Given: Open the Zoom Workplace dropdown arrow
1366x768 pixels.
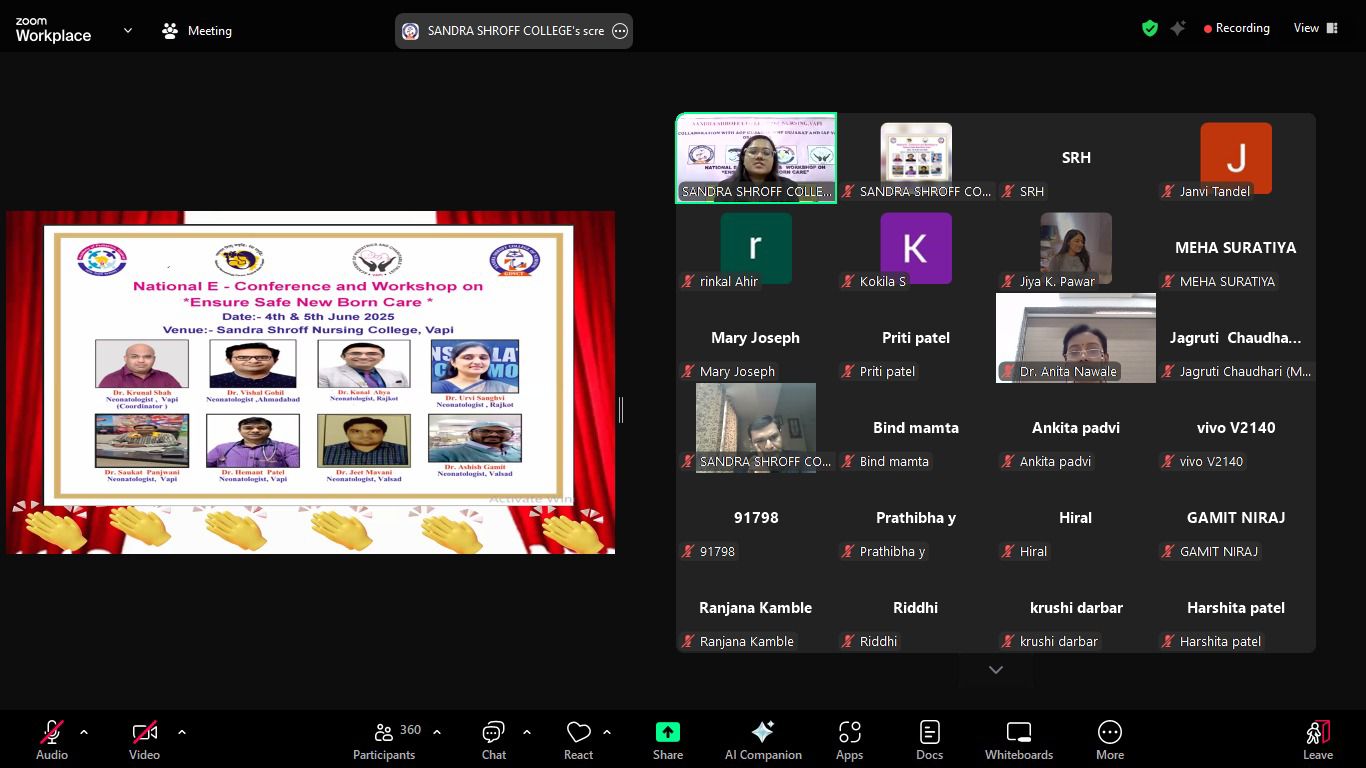Looking at the screenshot, I should [128, 31].
